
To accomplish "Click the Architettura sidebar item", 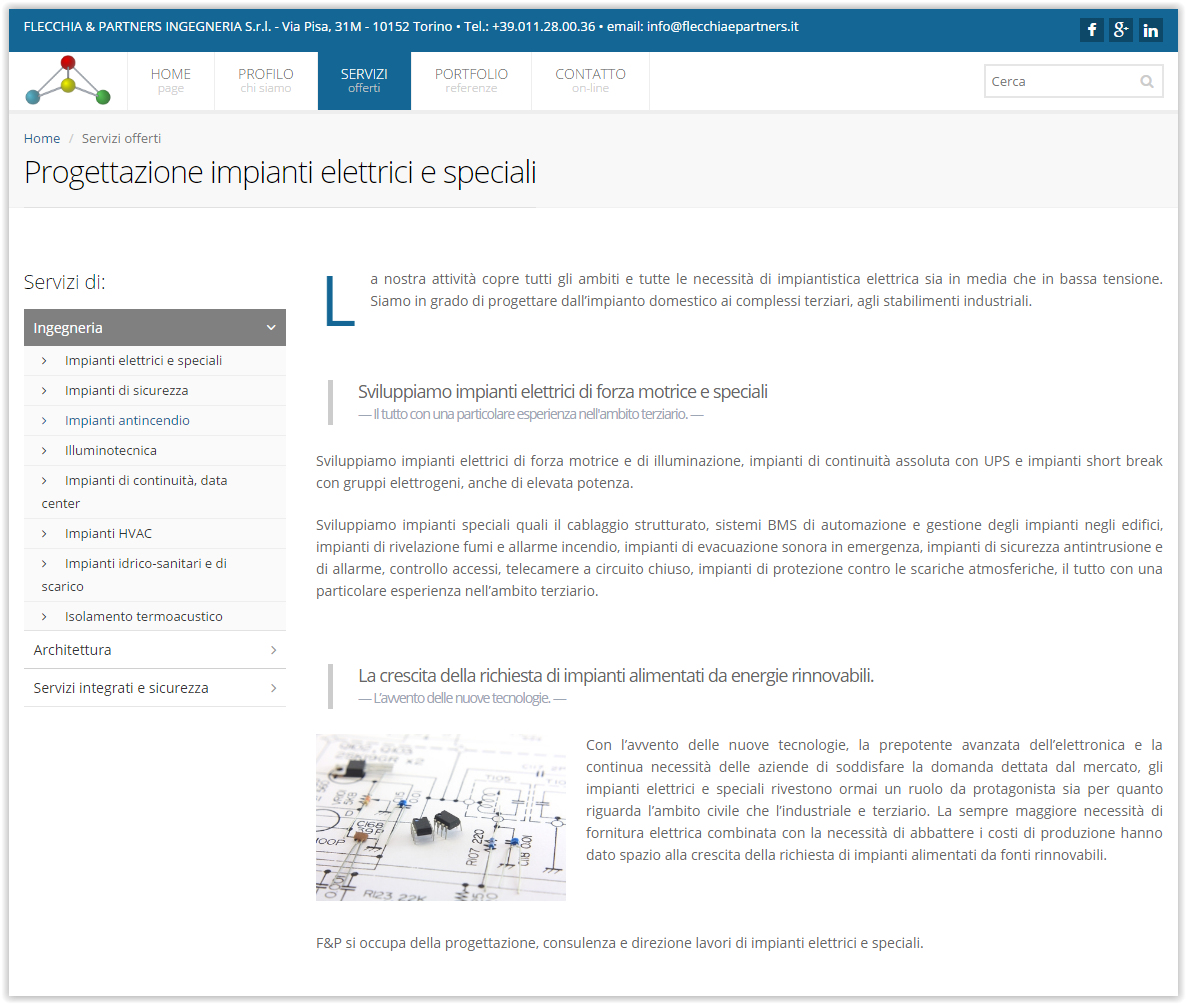I will (x=155, y=650).
